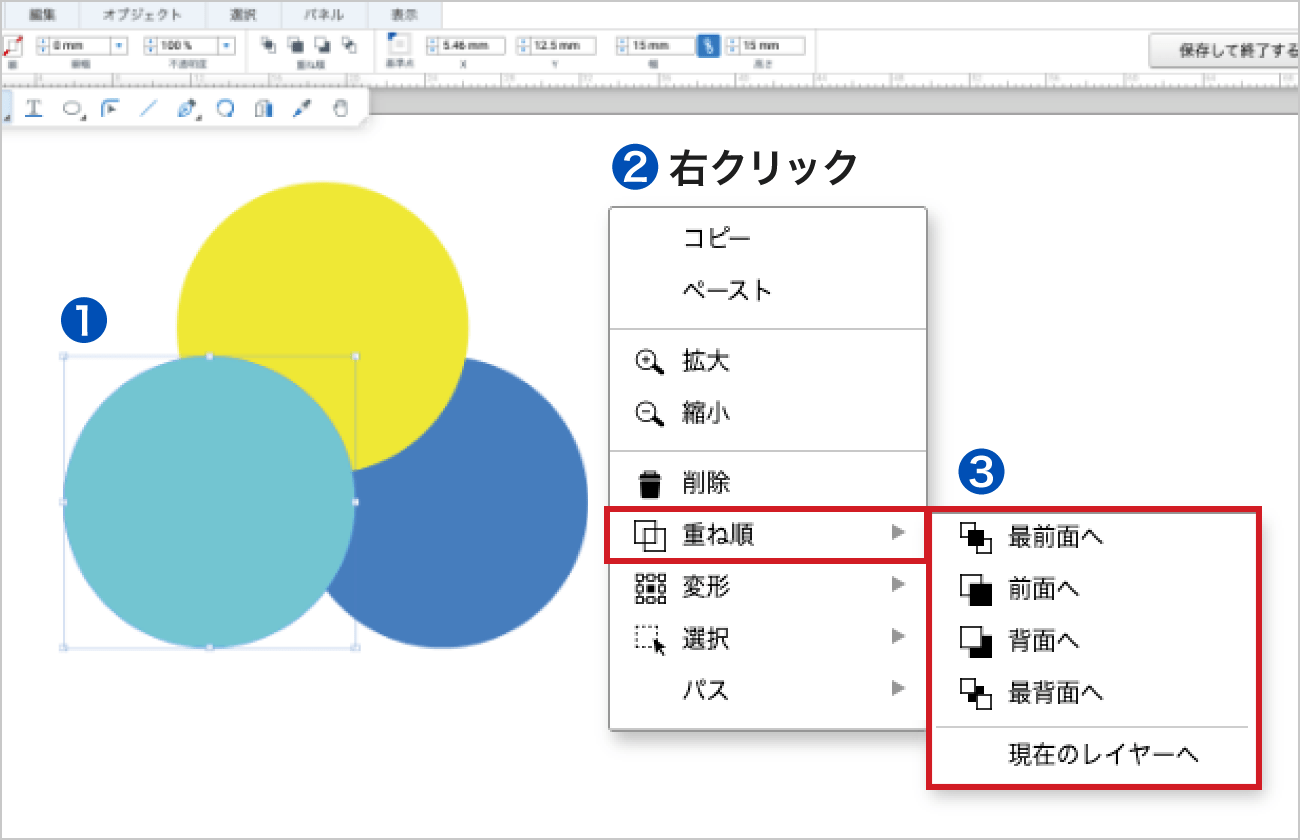
Task: Click the arrow beside 変形
Action: [x=898, y=586]
